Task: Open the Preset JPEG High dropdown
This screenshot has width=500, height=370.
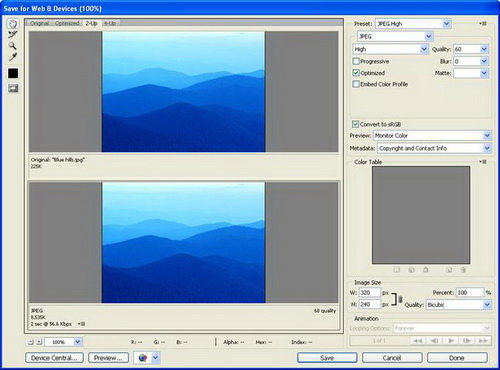Action: click(x=413, y=24)
